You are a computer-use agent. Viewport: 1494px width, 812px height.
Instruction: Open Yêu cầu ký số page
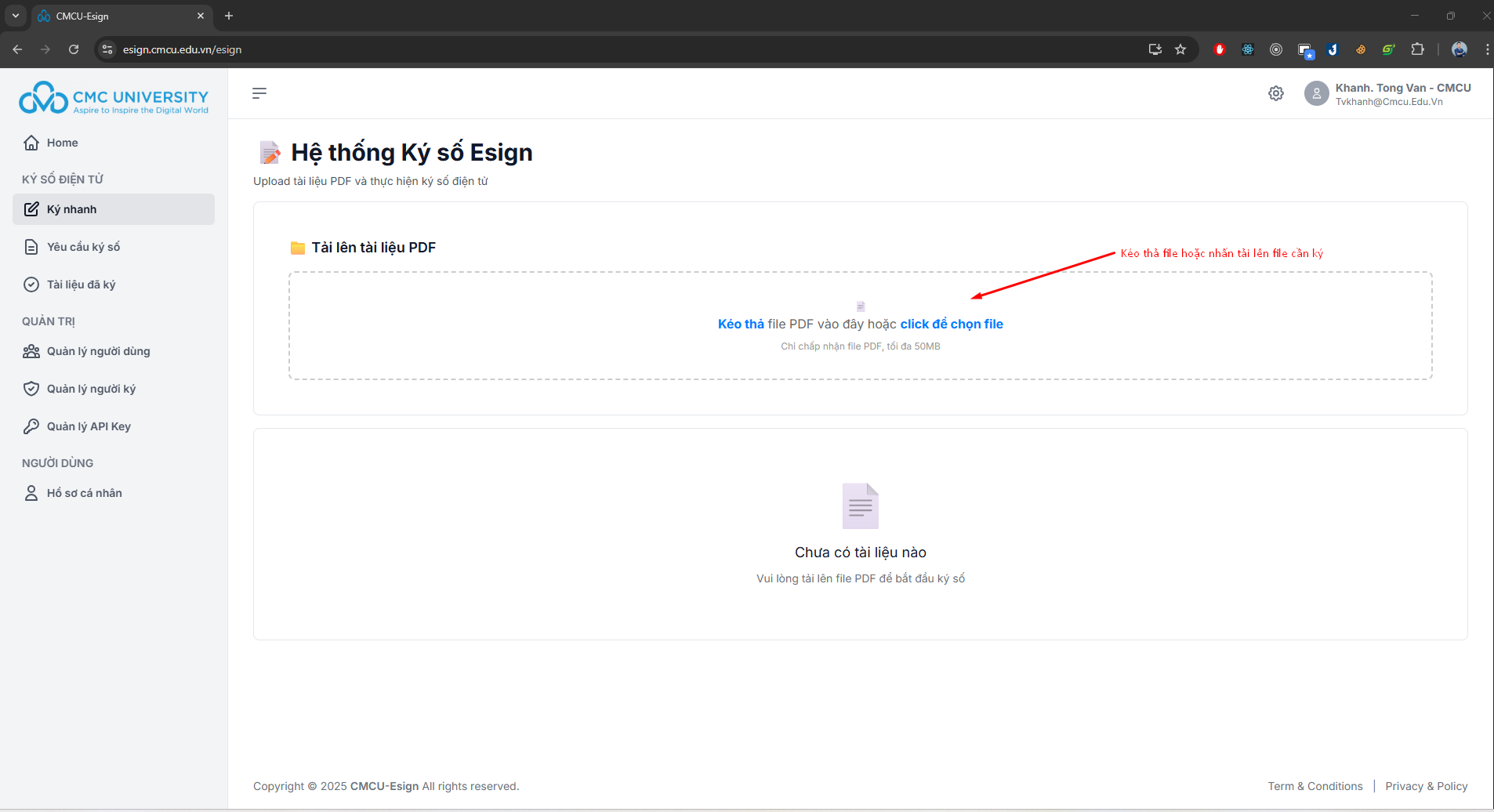click(x=83, y=247)
